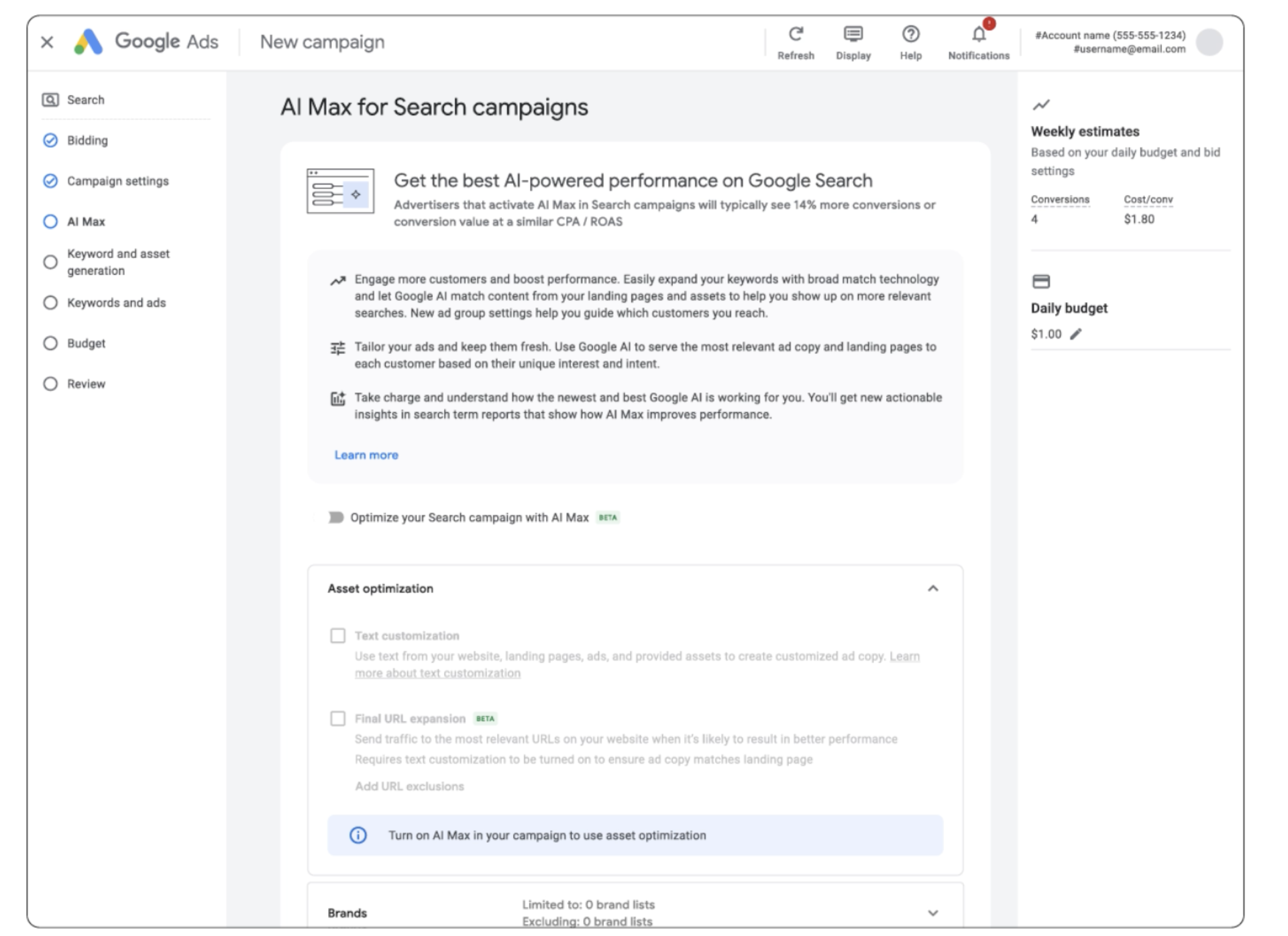Expand the Brands section
The width and height of the screenshot is (1288, 936).
[x=932, y=913]
